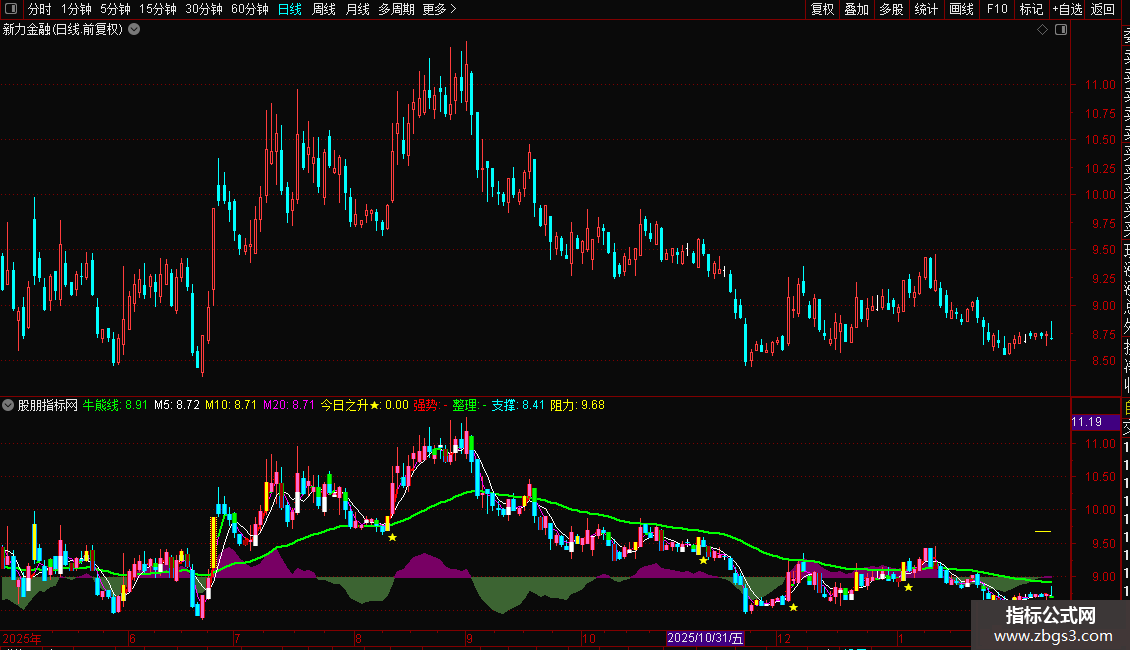Expand the 更多 periods menu
The height and width of the screenshot is (650, 1130).
pyautogui.click(x=439, y=9)
